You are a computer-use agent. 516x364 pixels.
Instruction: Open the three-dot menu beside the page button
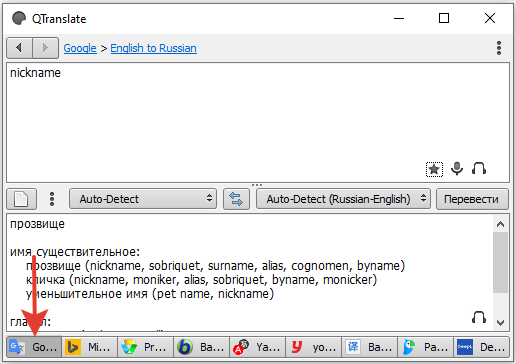point(52,199)
